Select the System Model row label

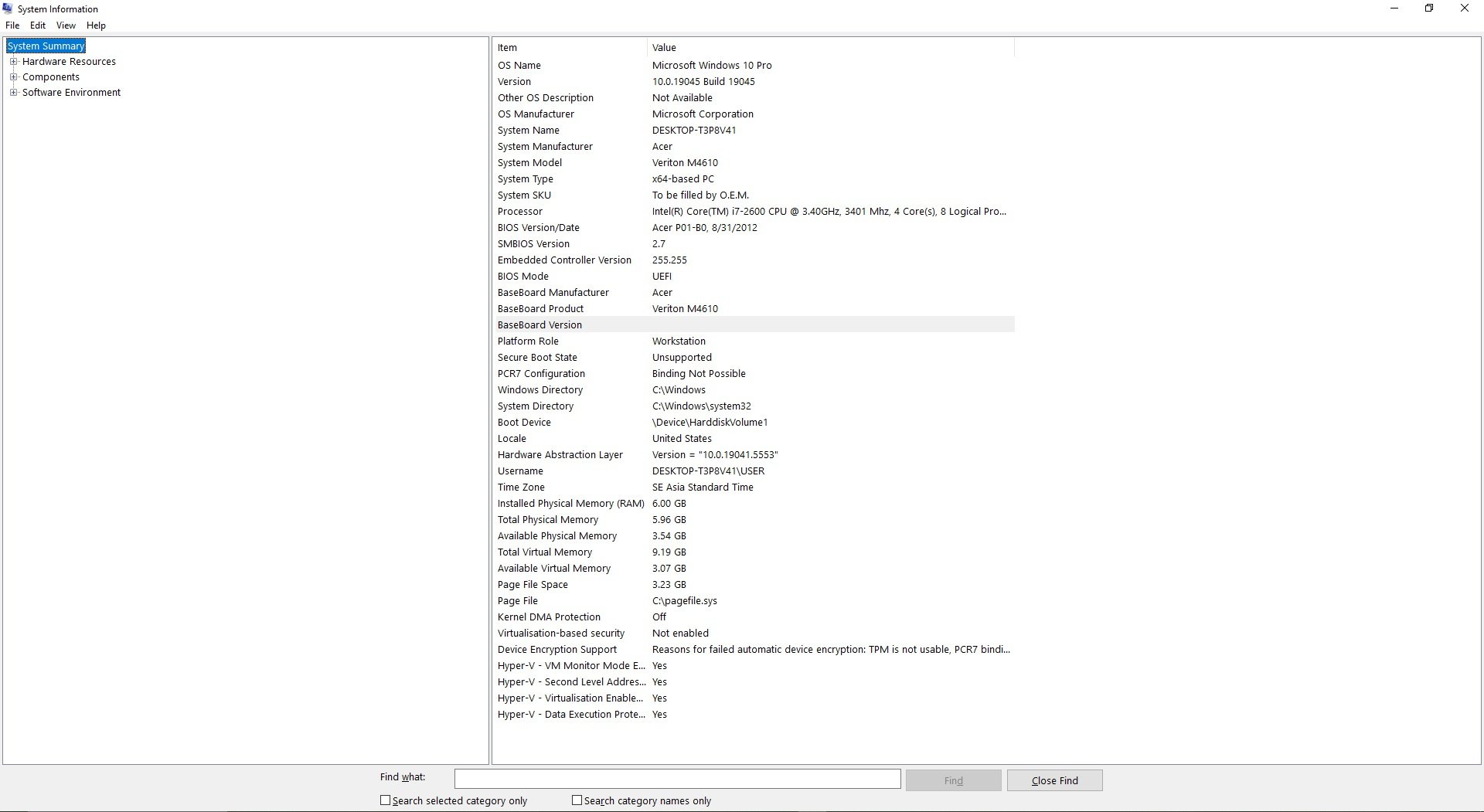[x=529, y=163]
